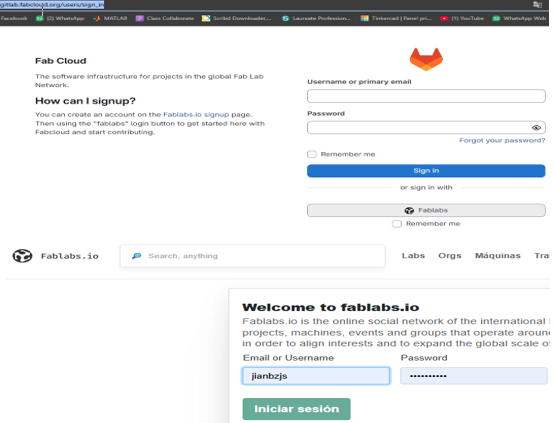Open the Labs menu item
Screen dimensions: 554x423
413,255
